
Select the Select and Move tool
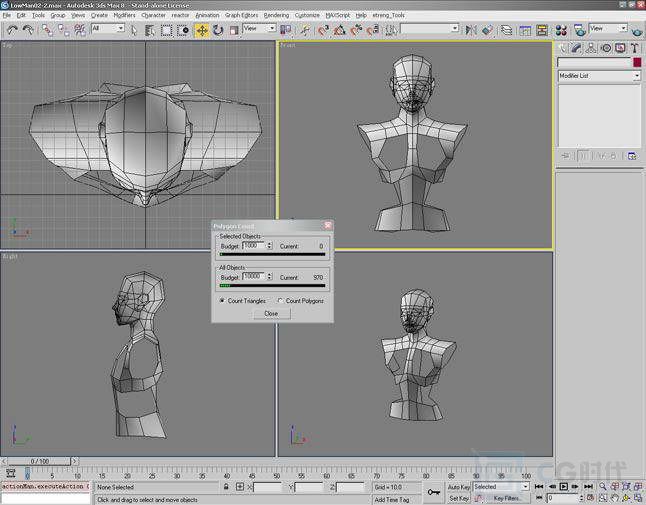(202, 30)
